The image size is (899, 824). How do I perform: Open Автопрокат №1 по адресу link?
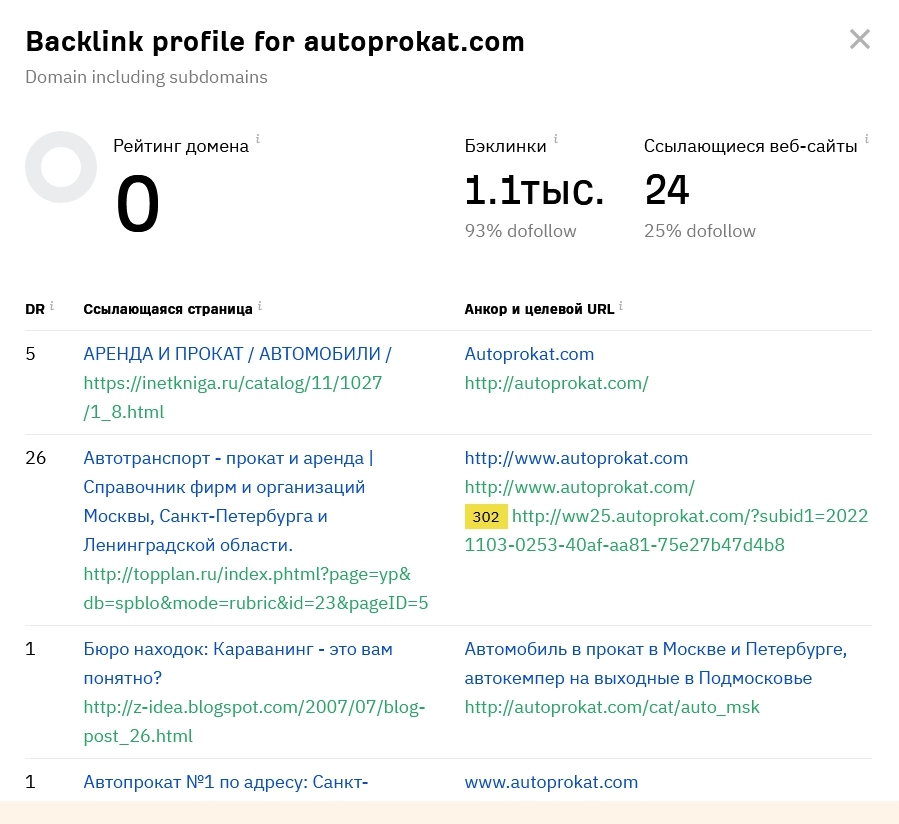click(226, 782)
